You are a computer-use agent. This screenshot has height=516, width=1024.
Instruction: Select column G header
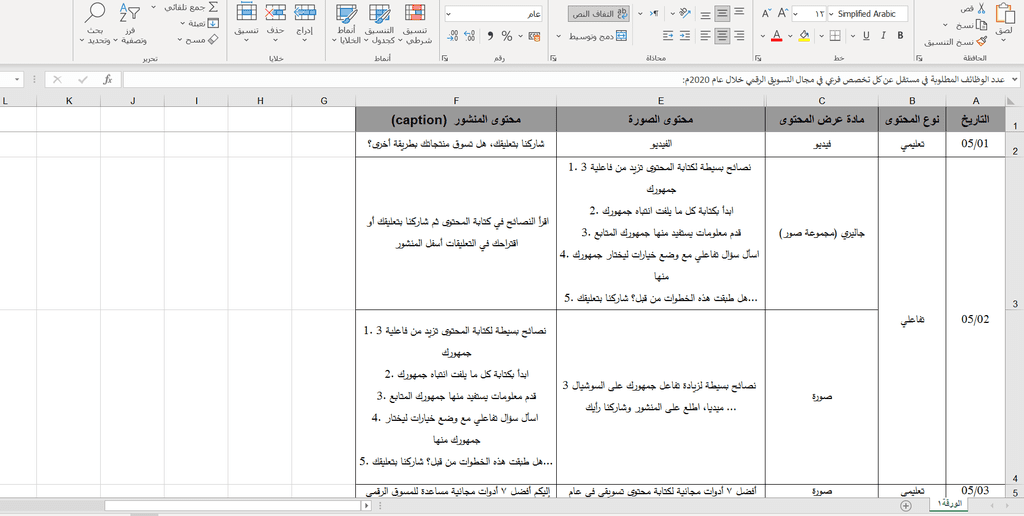324,101
